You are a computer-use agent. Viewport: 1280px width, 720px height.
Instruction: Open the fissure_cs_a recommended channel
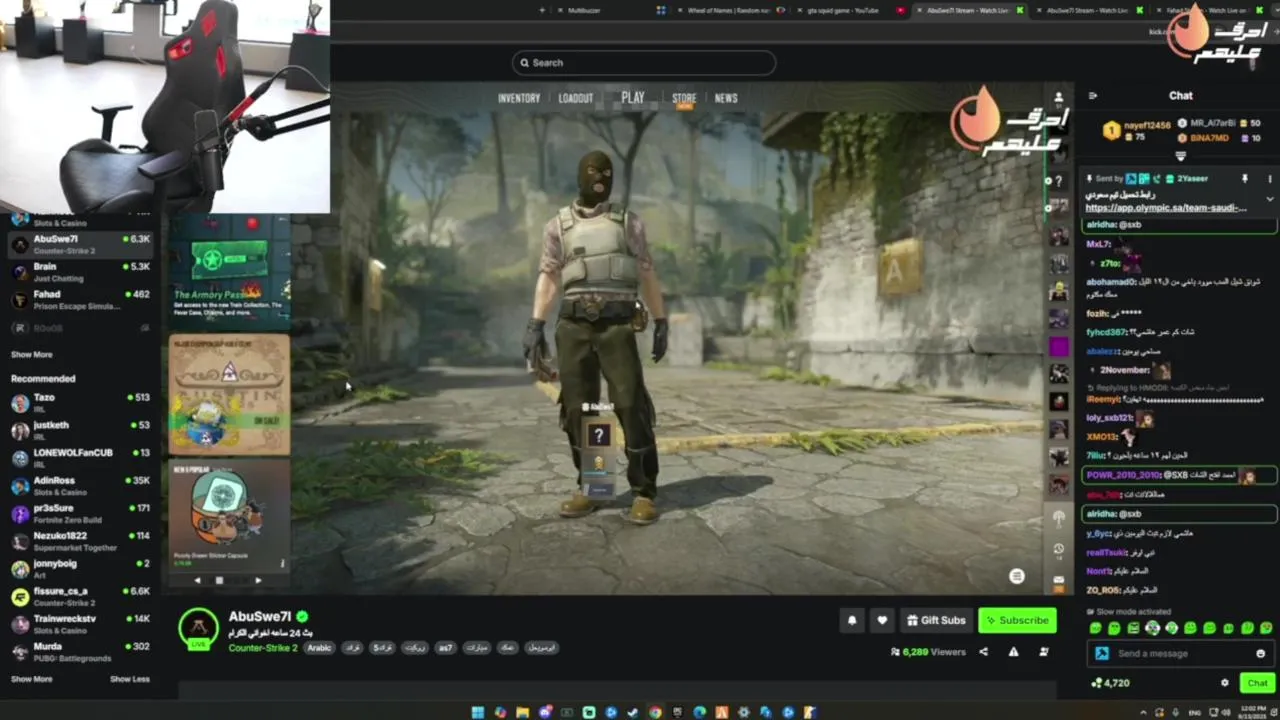coord(80,595)
